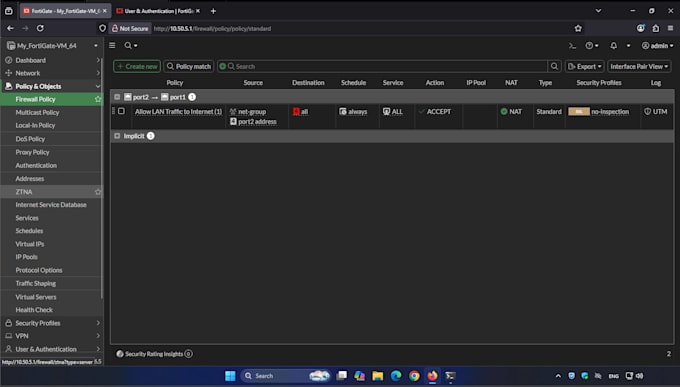Click the no-inspection security profile
The height and width of the screenshot is (387, 680).
point(610,112)
